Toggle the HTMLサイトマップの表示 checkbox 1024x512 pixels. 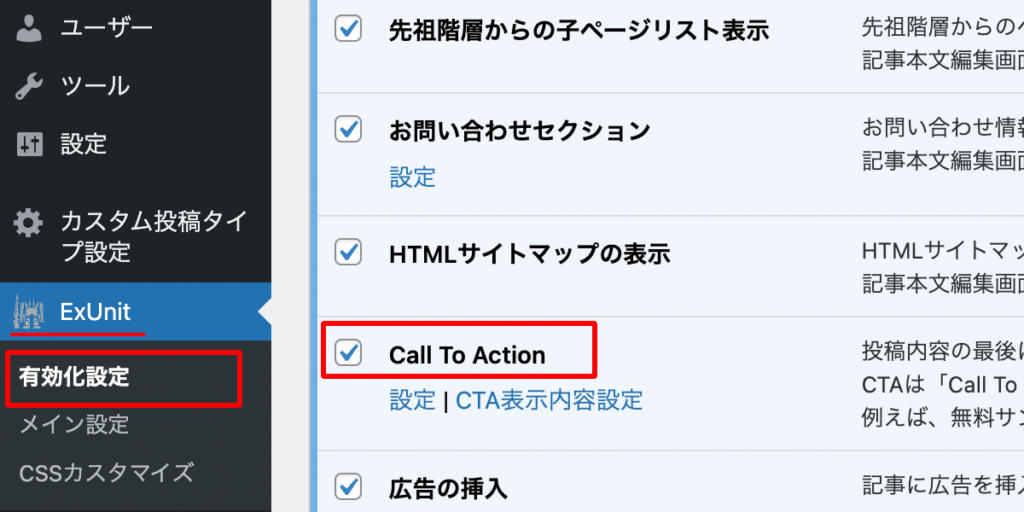pyautogui.click(x=348, y=253)
